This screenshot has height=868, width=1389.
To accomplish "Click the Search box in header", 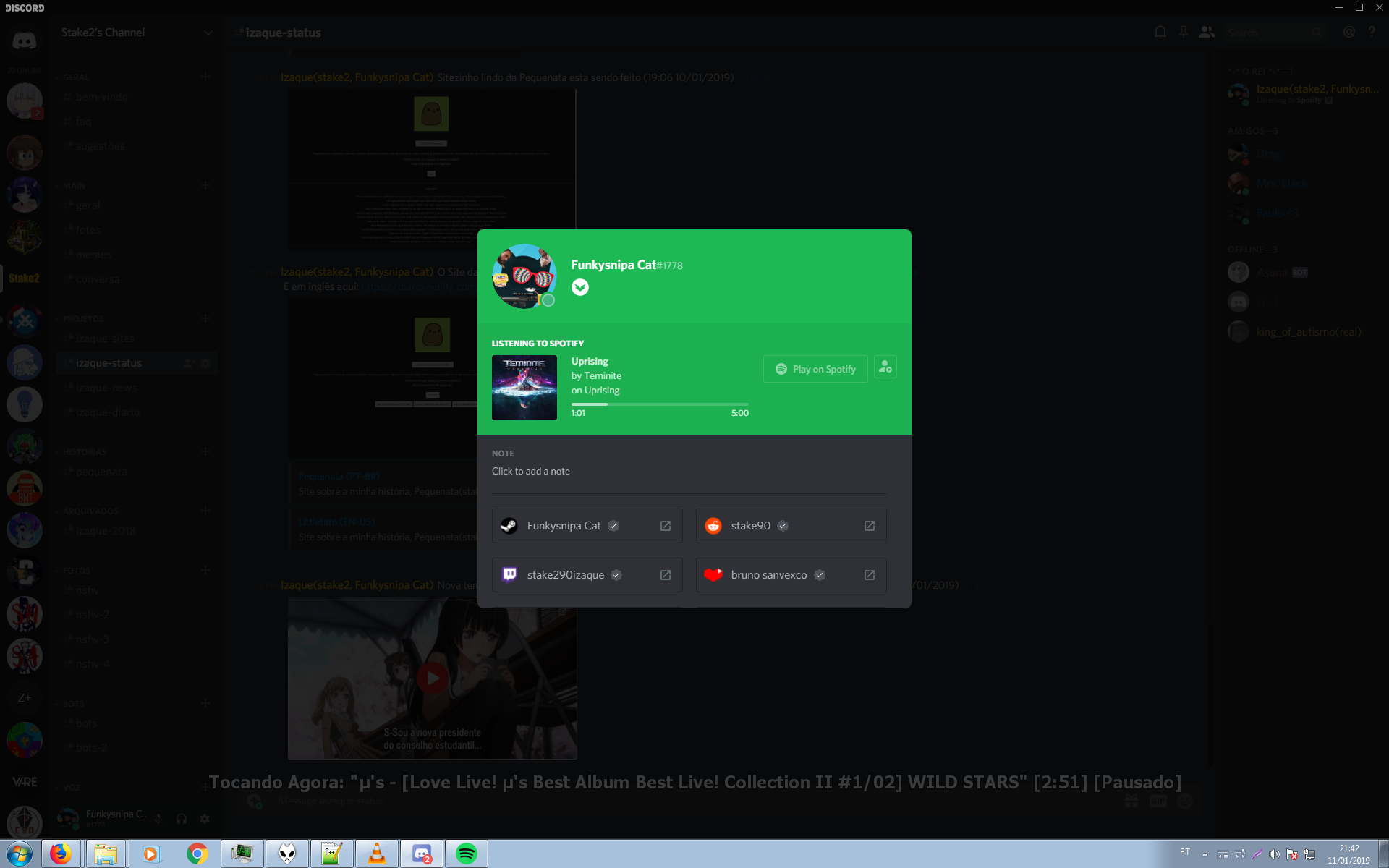I will point(1275,33).
